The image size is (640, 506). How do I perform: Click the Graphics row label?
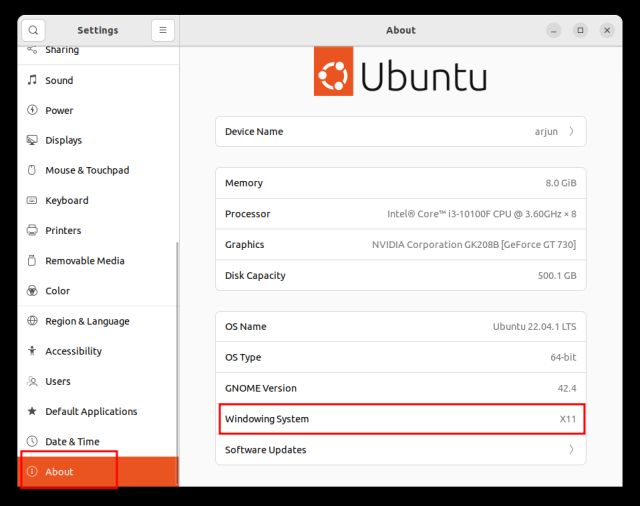coord(244,244)
